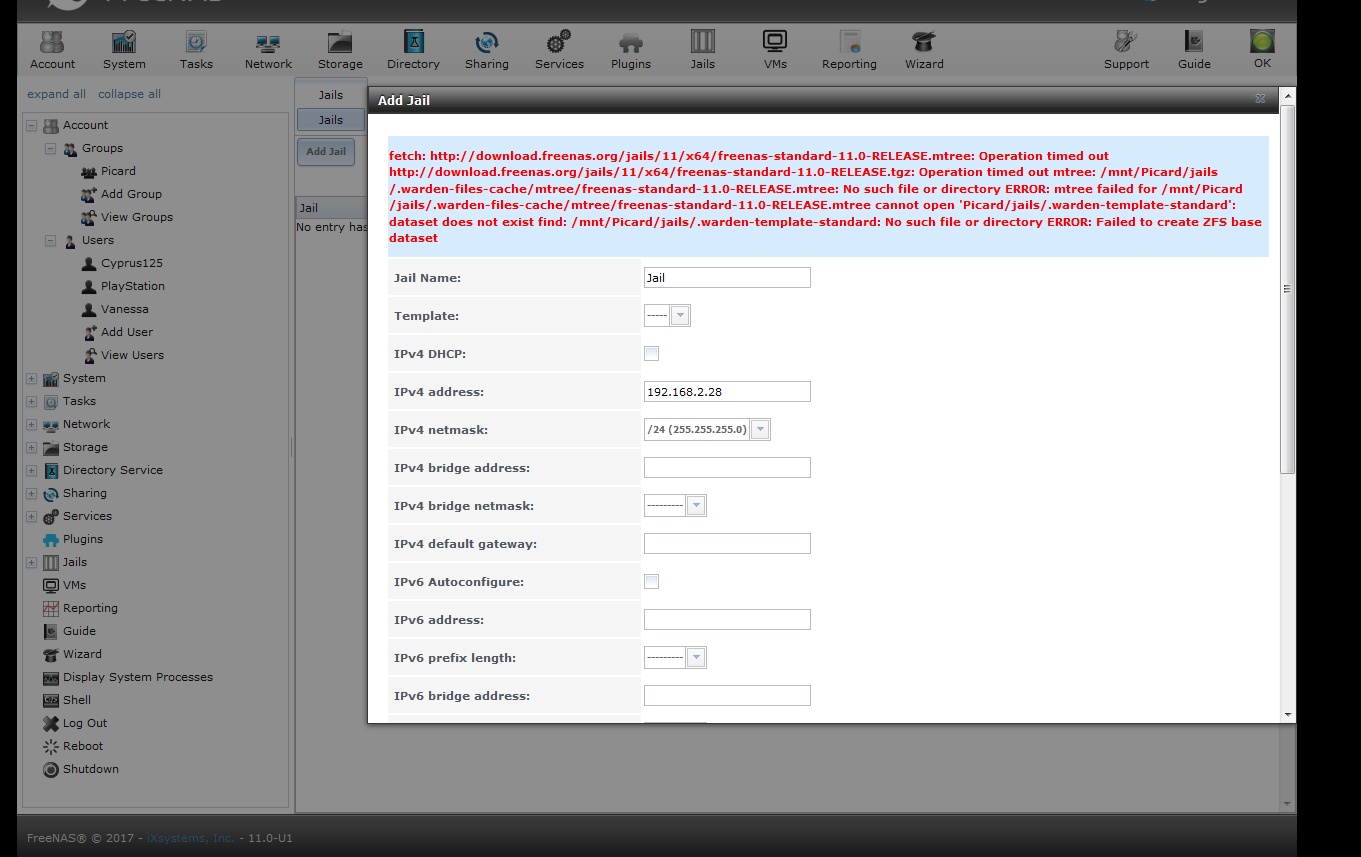Open the Sharing toolbar icon

(487, 50)
